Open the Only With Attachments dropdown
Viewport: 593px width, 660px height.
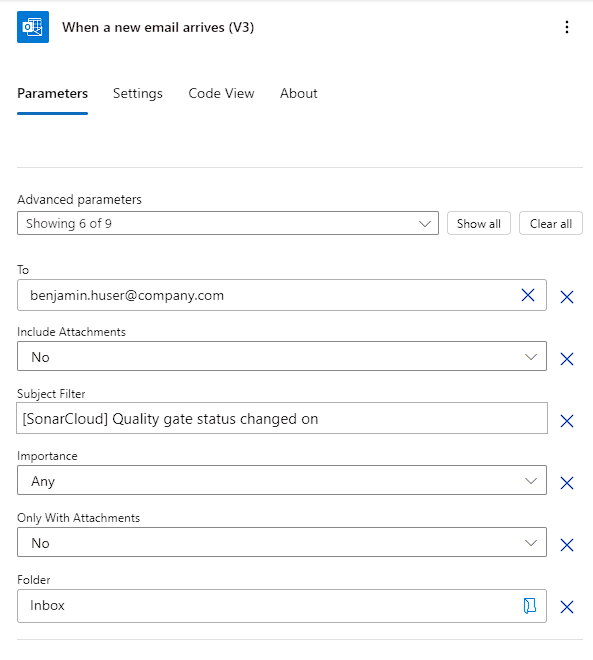click(x=282, y=542)
